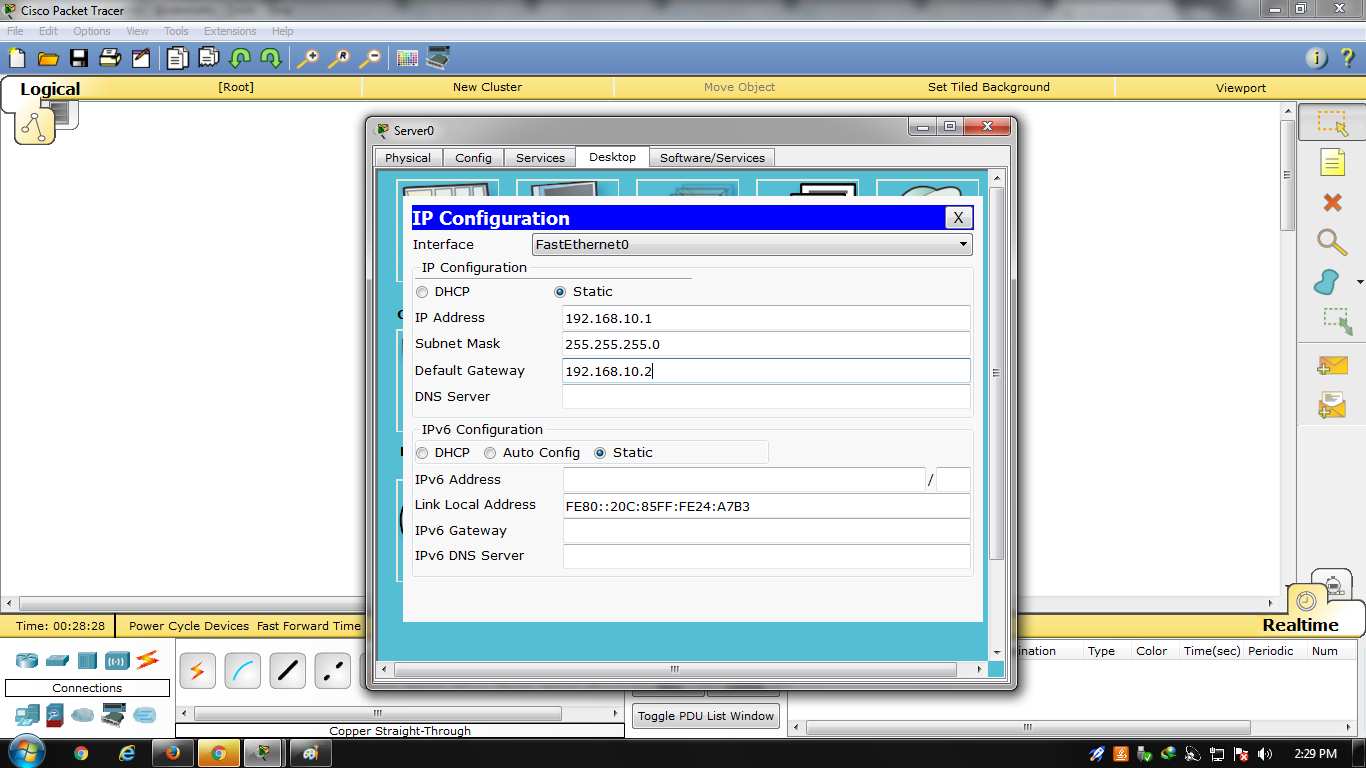Image resolution: width=1366 pixels, height=768 pixels.
Task: Choose the Hubs device category
Action: [x=87, y=660]
